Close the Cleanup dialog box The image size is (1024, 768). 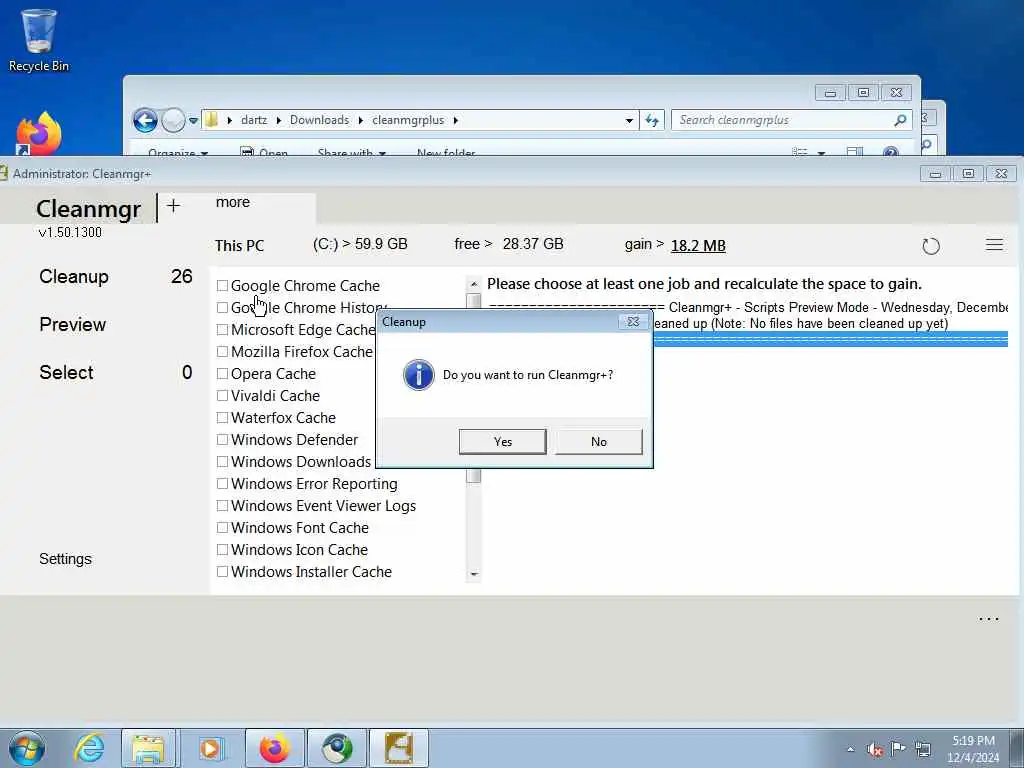pyautogui.click(x=633, y=321)
